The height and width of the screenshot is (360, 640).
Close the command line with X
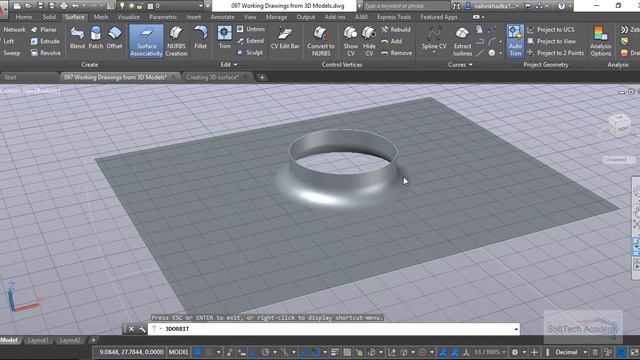(131, 329)
